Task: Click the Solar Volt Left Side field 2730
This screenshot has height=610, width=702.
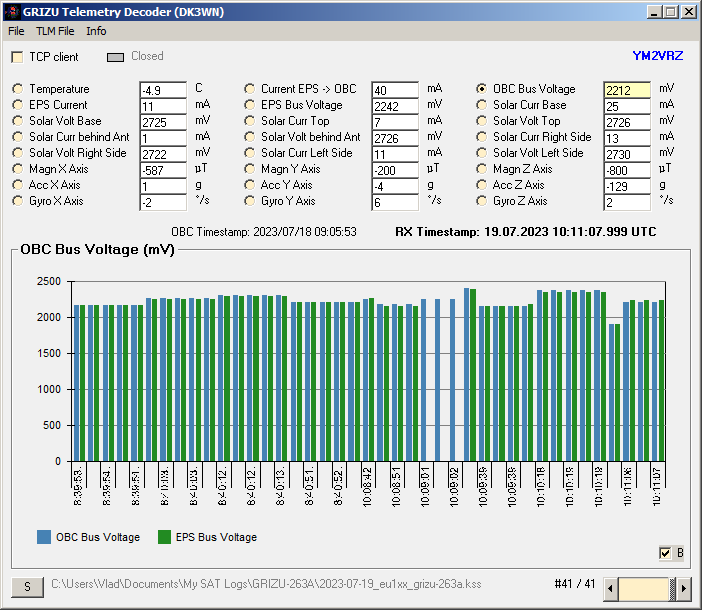Action: pos(627,154)
